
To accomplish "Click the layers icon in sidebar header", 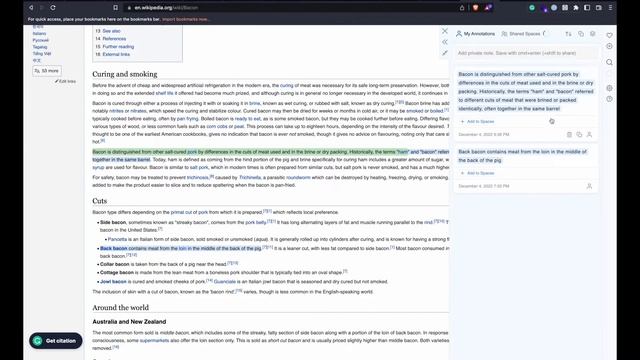I will (593, 34).
